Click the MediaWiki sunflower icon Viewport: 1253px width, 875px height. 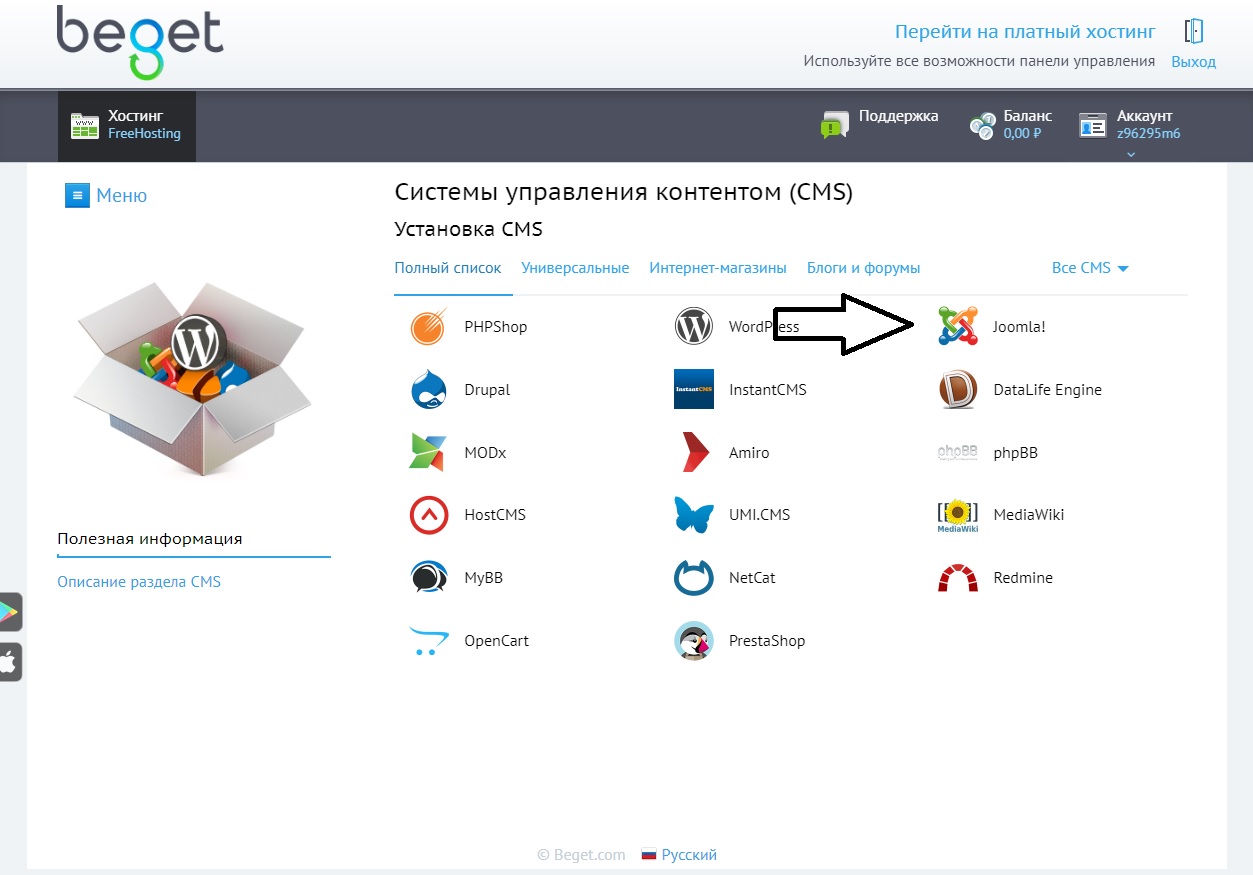click(x=958, y=515)
